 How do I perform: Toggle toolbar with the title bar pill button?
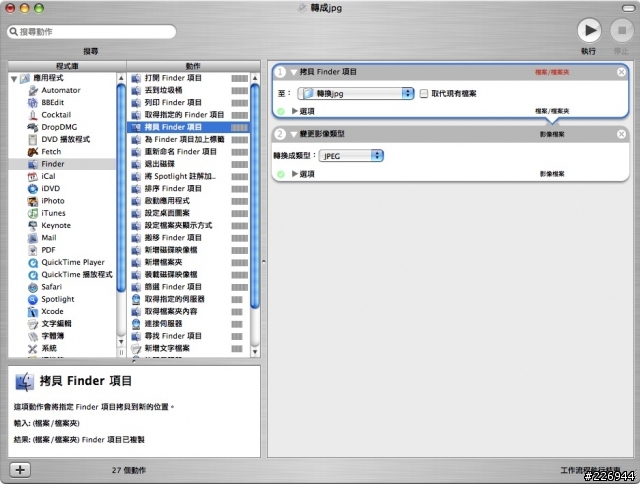click(x=628, y=8)
